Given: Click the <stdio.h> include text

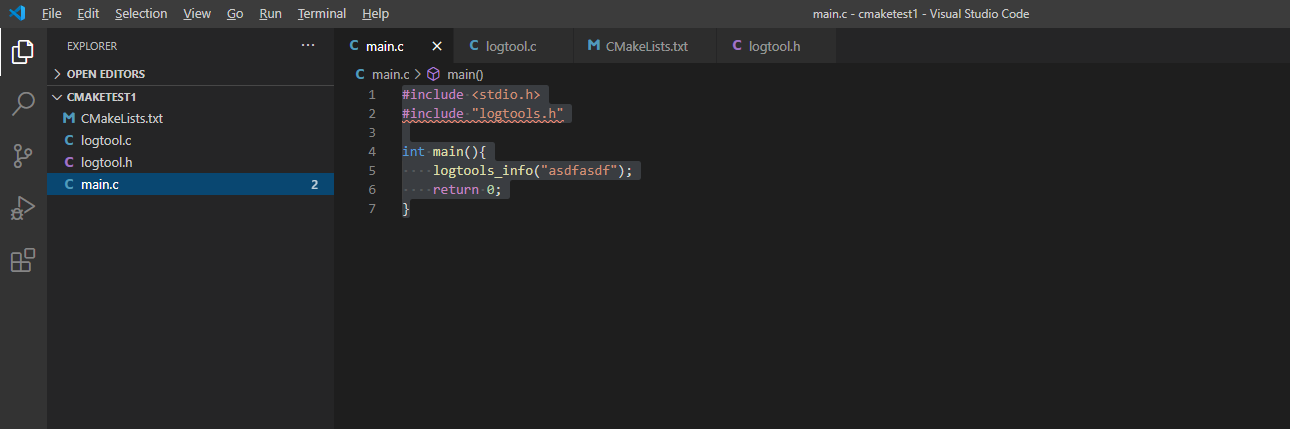Looking at the screenshot, I should coord(505,94).
